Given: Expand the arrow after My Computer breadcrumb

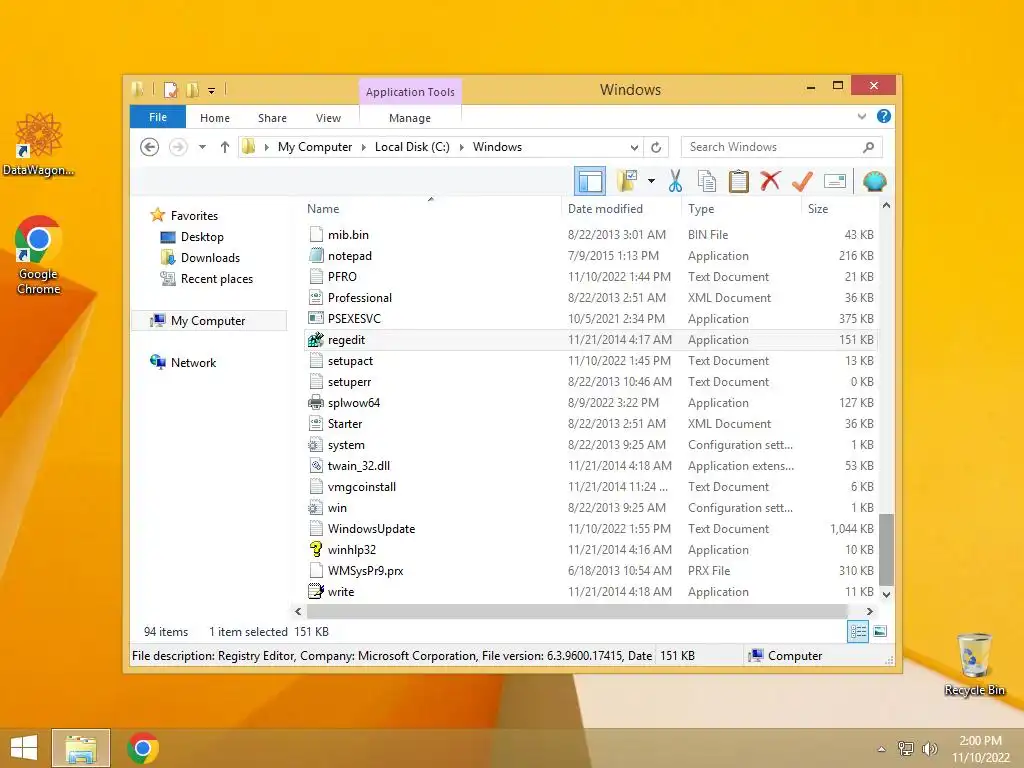Looking at the screenshot, I should tap(364, 147).
